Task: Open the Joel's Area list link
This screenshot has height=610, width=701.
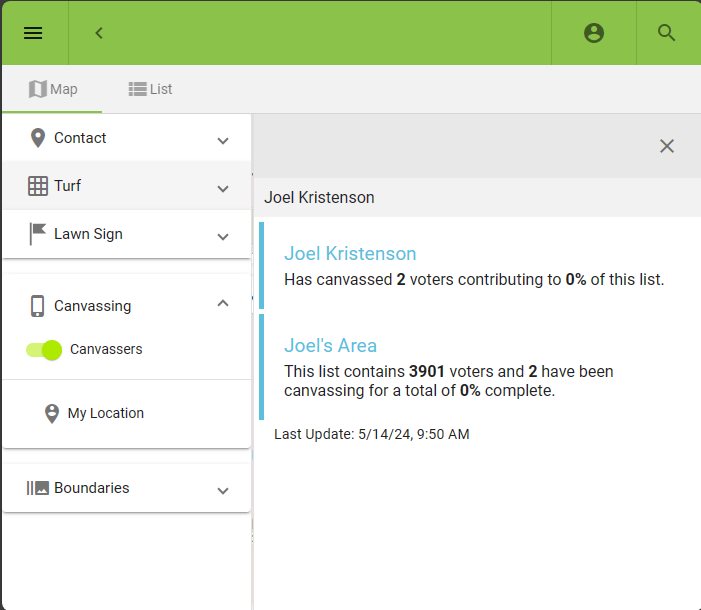Action: point(330,346)
